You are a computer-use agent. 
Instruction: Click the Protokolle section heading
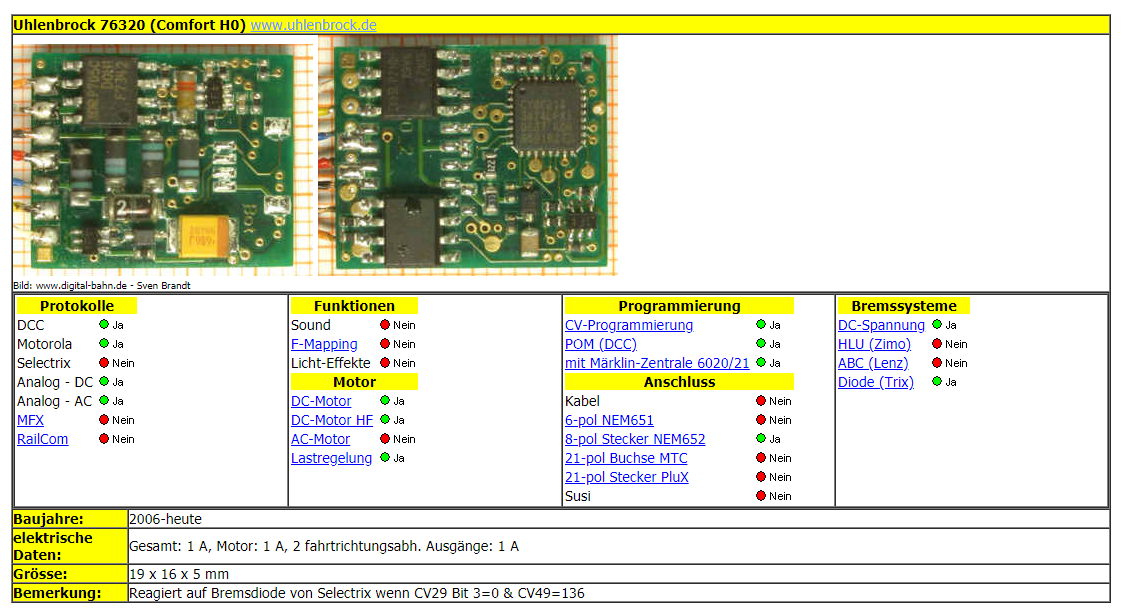click(77, 306)
